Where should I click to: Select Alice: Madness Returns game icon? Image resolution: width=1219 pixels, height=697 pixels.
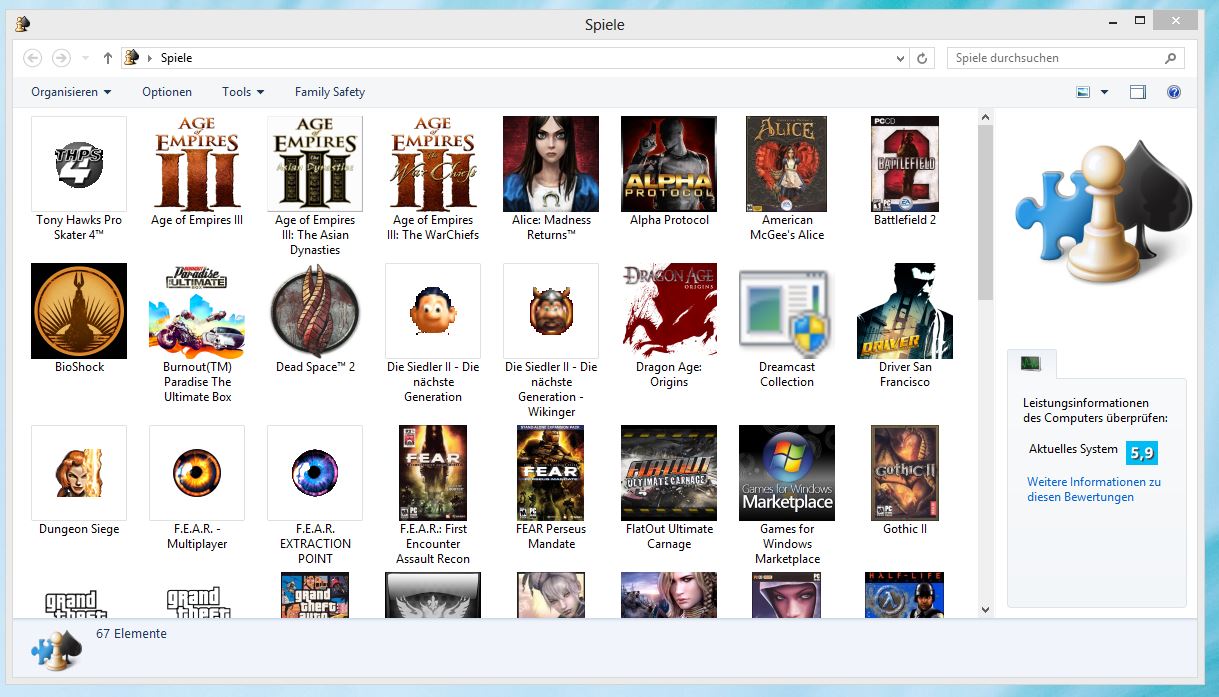click(551, 163)
